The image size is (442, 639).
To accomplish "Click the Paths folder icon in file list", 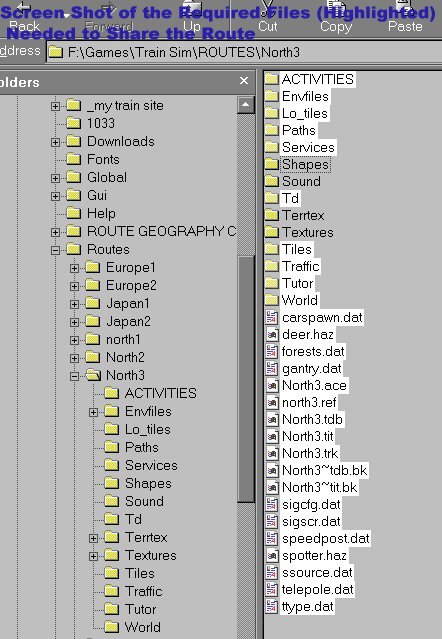I will (x=271, y=130).
